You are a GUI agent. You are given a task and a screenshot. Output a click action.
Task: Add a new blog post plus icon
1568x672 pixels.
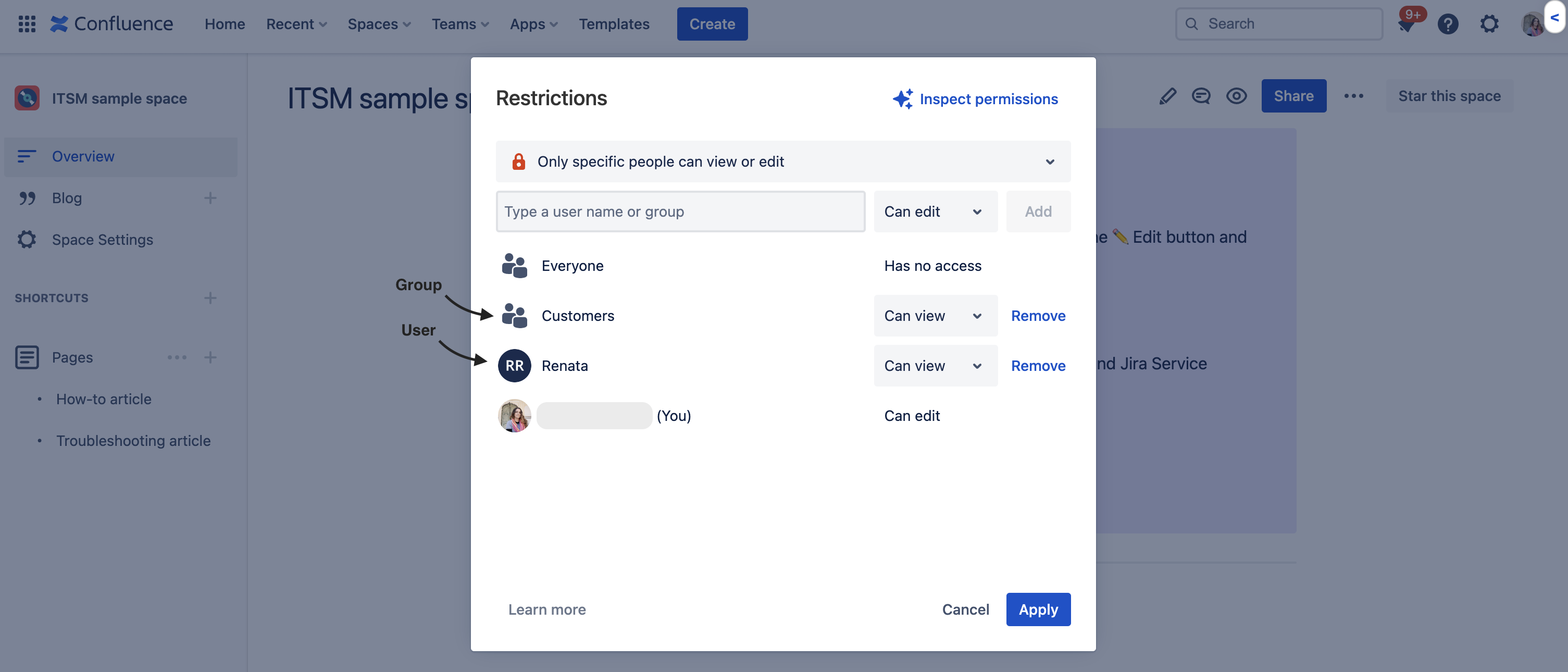210,198
